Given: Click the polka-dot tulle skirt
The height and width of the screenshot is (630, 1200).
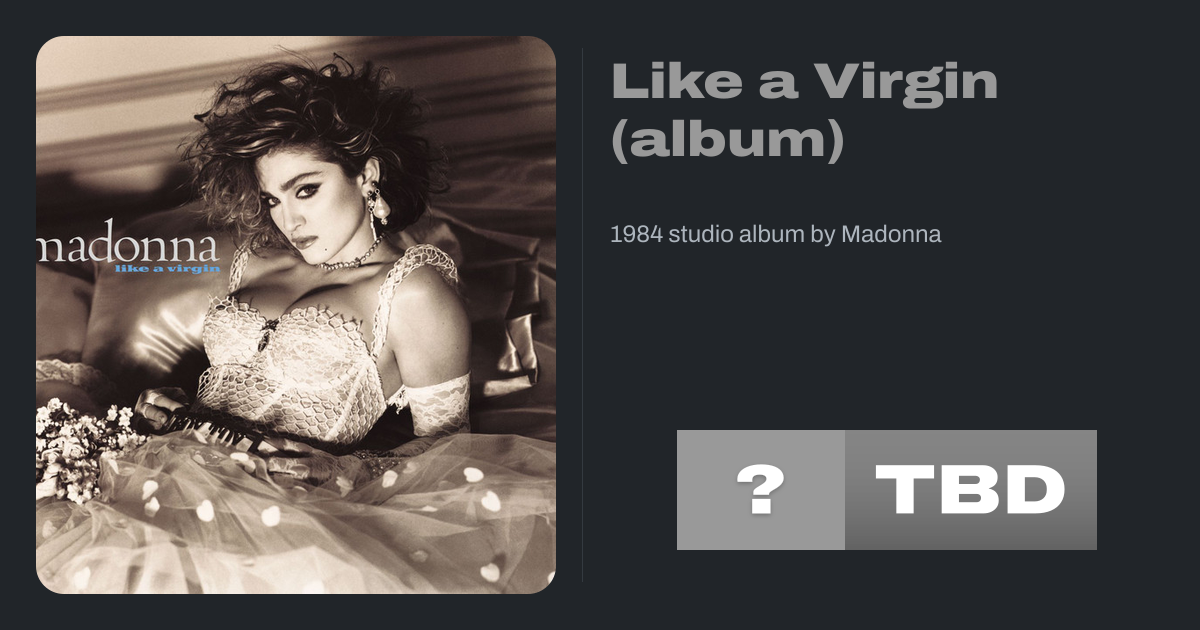Looking at the screenshot, I should (300, 520).
